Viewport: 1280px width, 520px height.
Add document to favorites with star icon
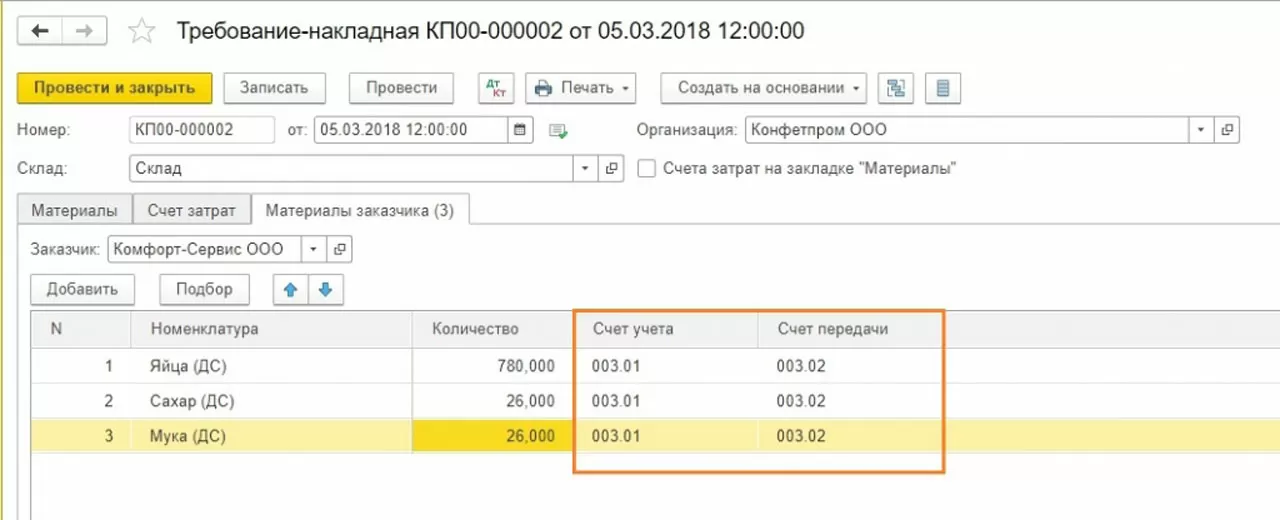click(142, 31)
